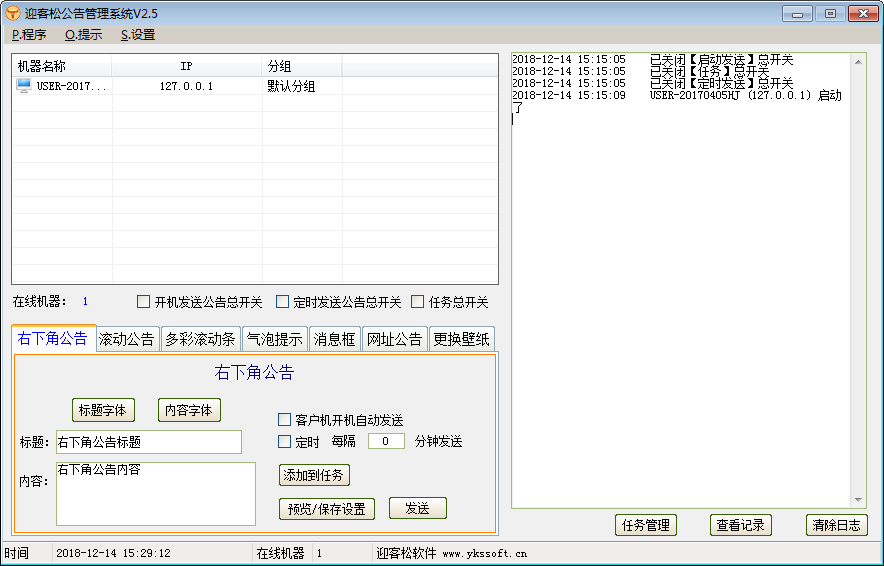This screenshot has width=884, height=566.
Task: Switch to the 多彩滚动条 tab
Action: pos(201,339)
